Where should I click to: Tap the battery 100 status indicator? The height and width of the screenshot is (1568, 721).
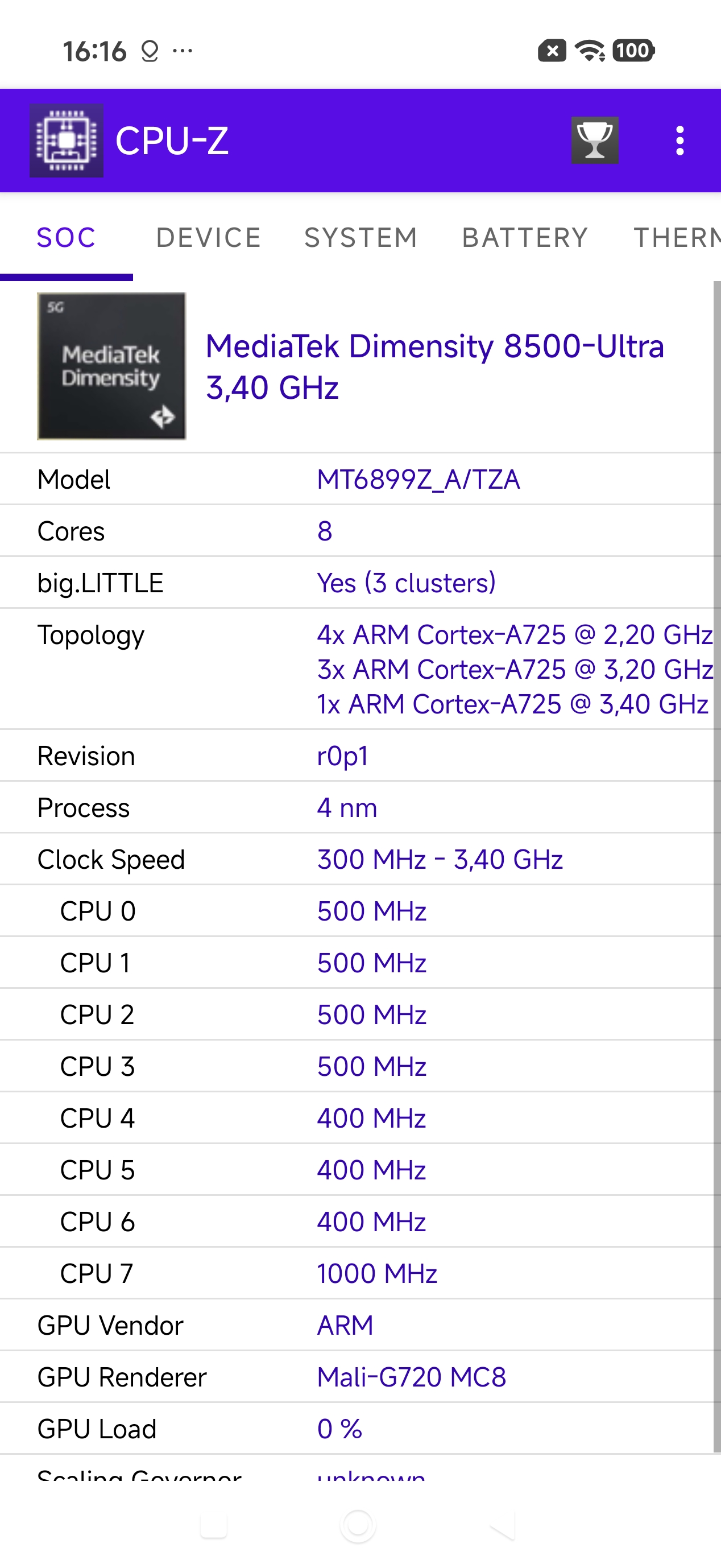pyautogui.click(x=633, y=51)
